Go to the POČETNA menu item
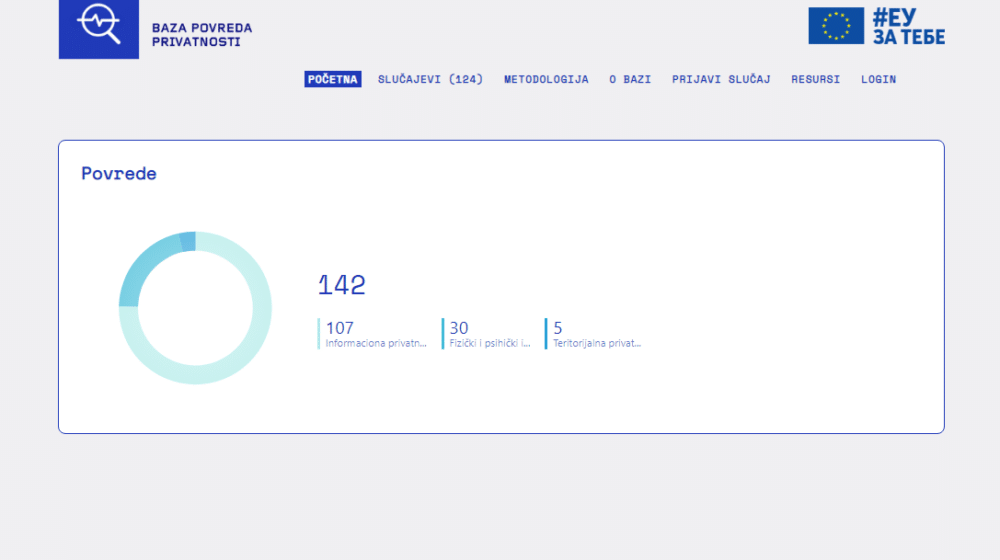Screen dimensions: 1000x560 click(x=332, y=79)
